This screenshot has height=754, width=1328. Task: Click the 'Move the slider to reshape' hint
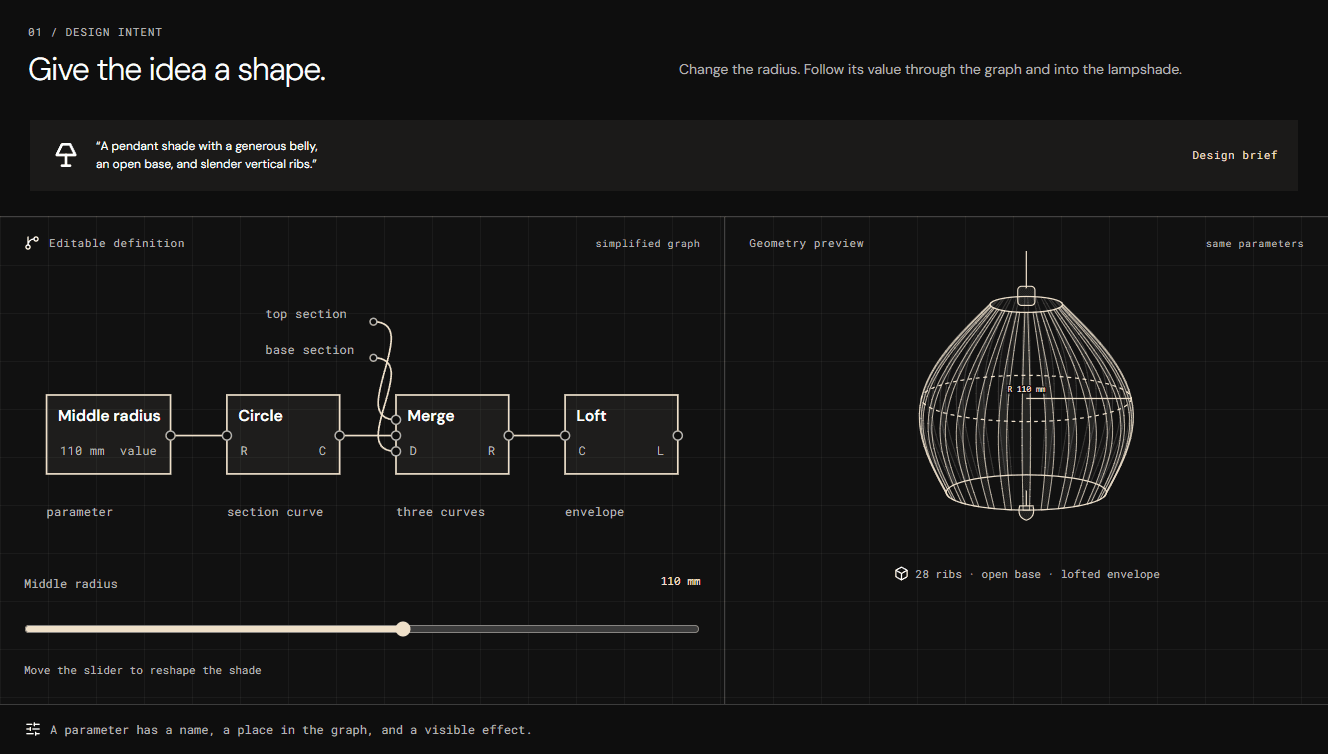point(143,670)
